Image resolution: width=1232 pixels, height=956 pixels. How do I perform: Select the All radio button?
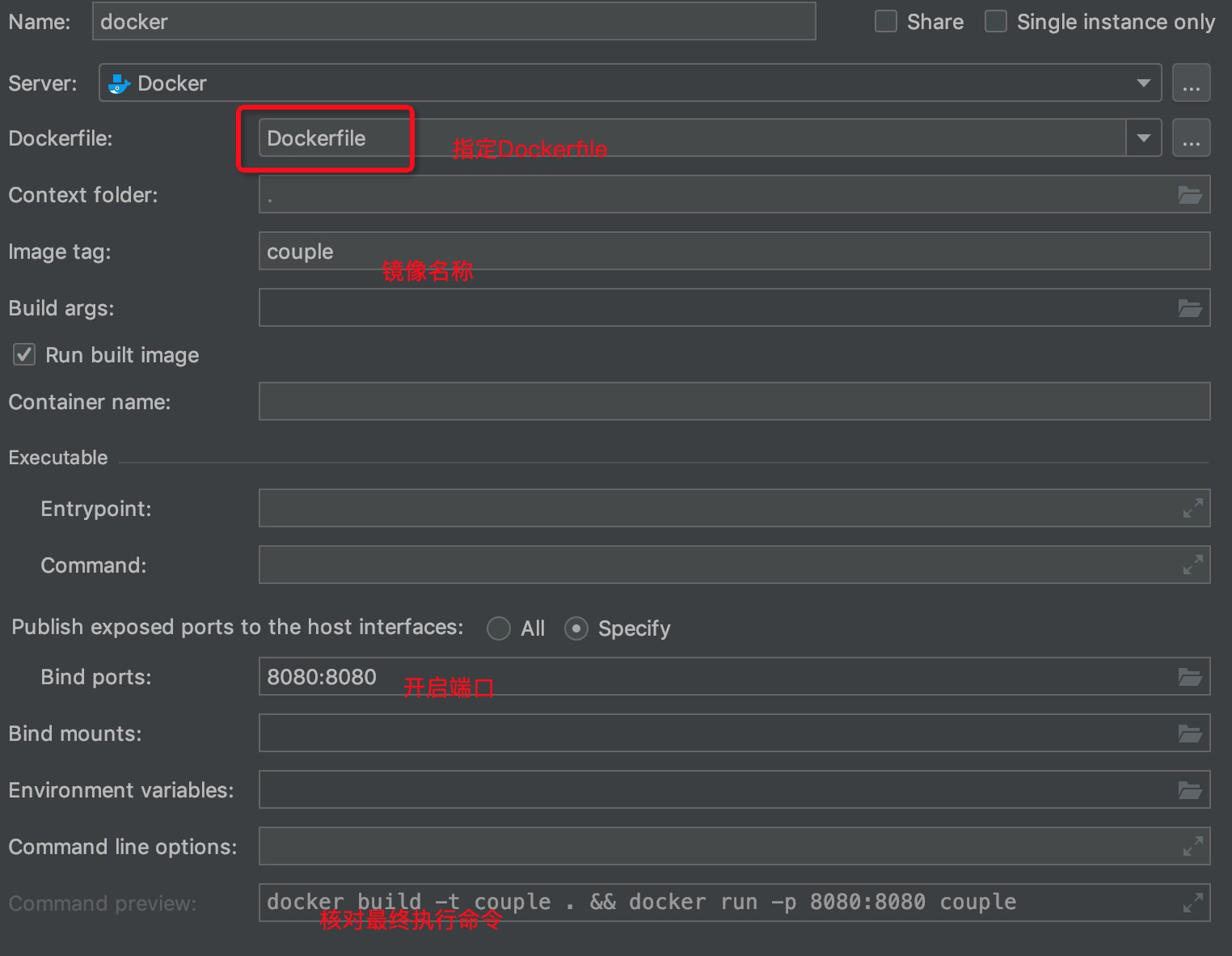point(499,628)
